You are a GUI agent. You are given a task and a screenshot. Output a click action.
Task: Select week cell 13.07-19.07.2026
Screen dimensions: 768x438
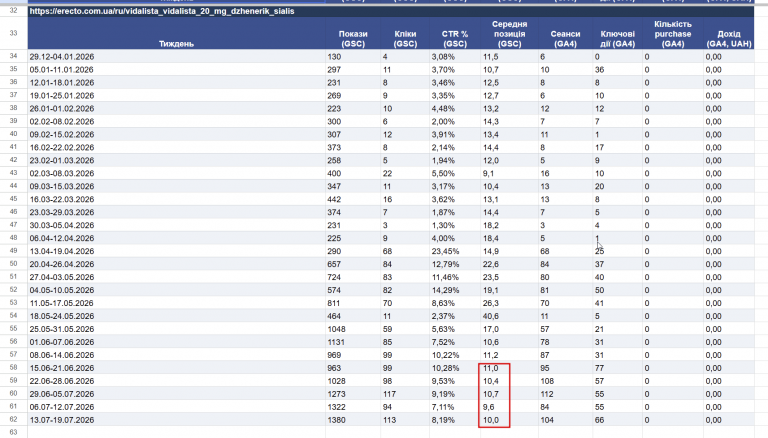pyautogui.click(x=176, y=420)
